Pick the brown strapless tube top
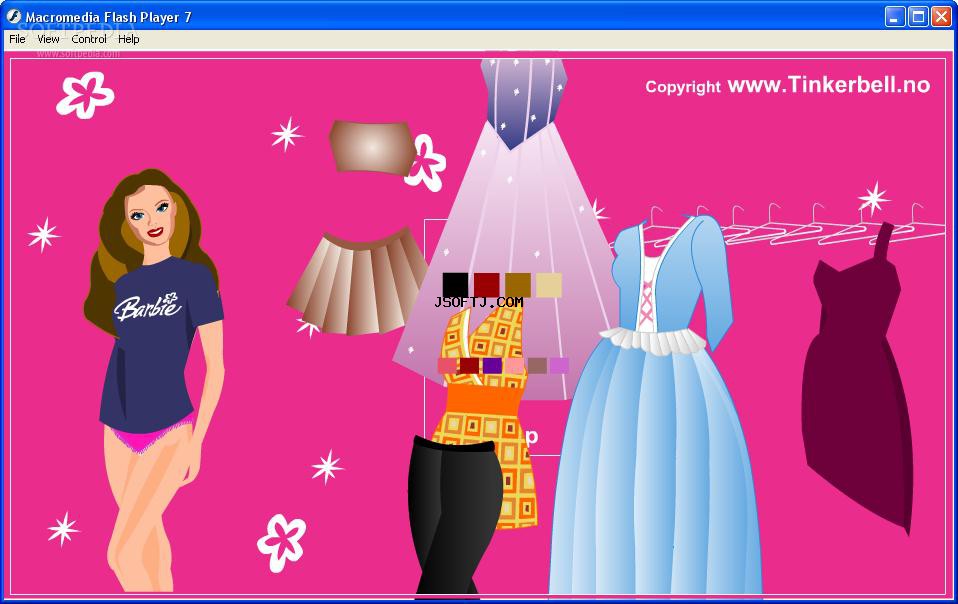This screenshot has height=604, width=958. pyautogui.click(x=371, y=147)
